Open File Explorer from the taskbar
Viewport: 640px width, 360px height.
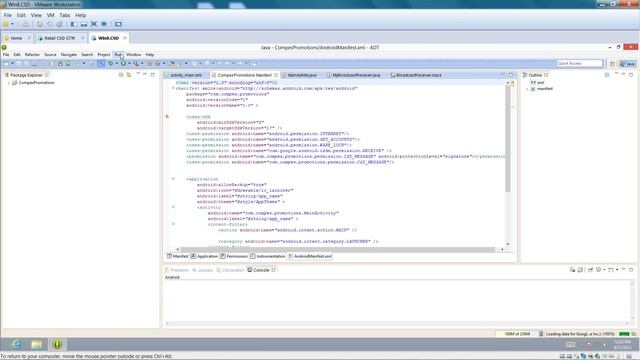tap(37, 344)
